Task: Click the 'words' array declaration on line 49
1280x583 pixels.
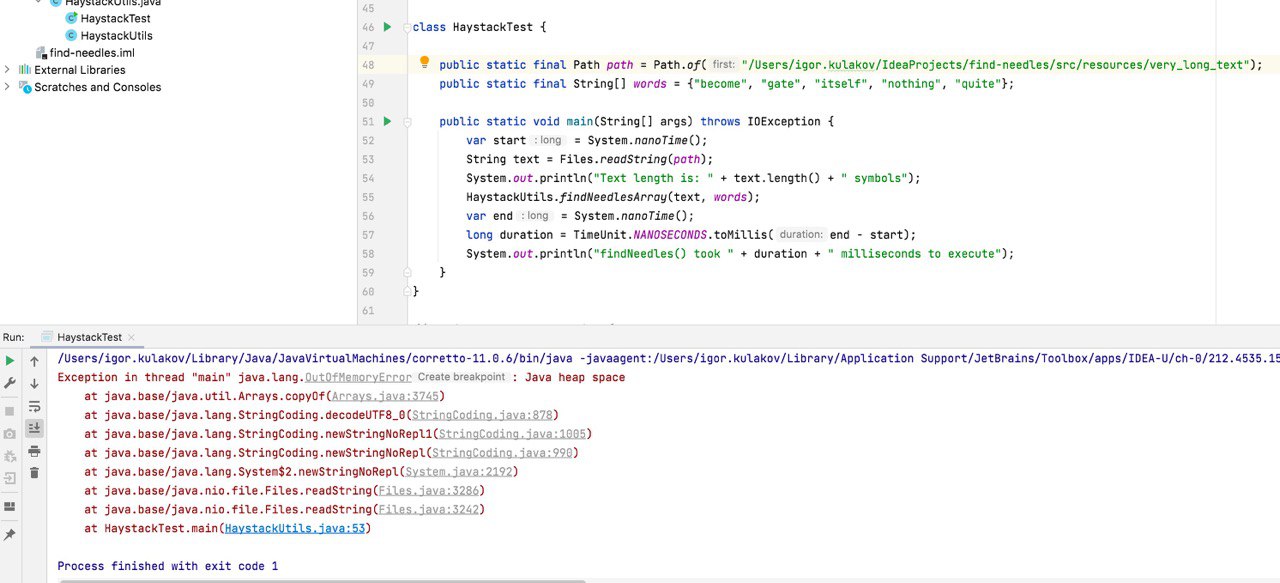Action: point(650,84)
